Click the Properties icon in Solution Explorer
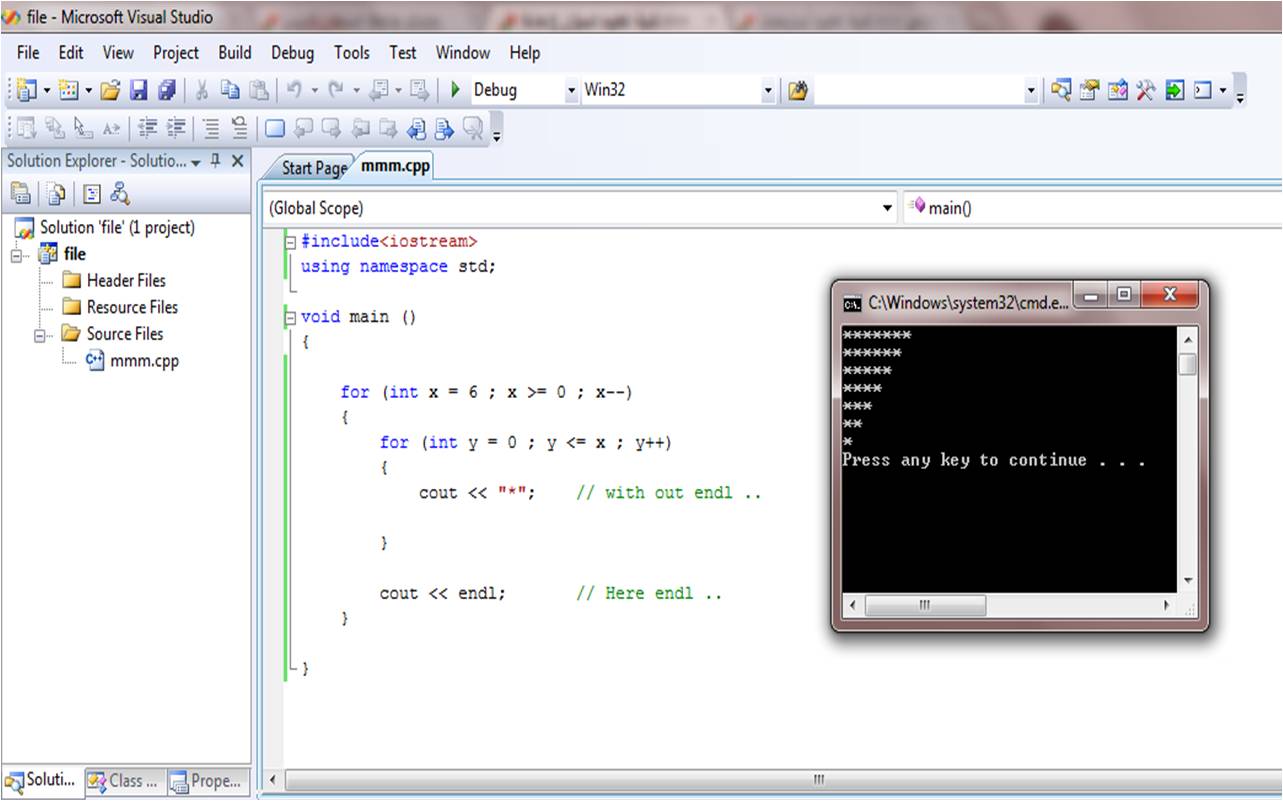Screen dimensions: 1283x801 [x=20, y=194]
